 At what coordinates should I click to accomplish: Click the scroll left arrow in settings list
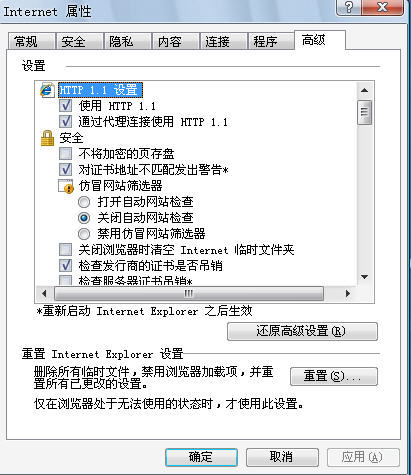44,294
